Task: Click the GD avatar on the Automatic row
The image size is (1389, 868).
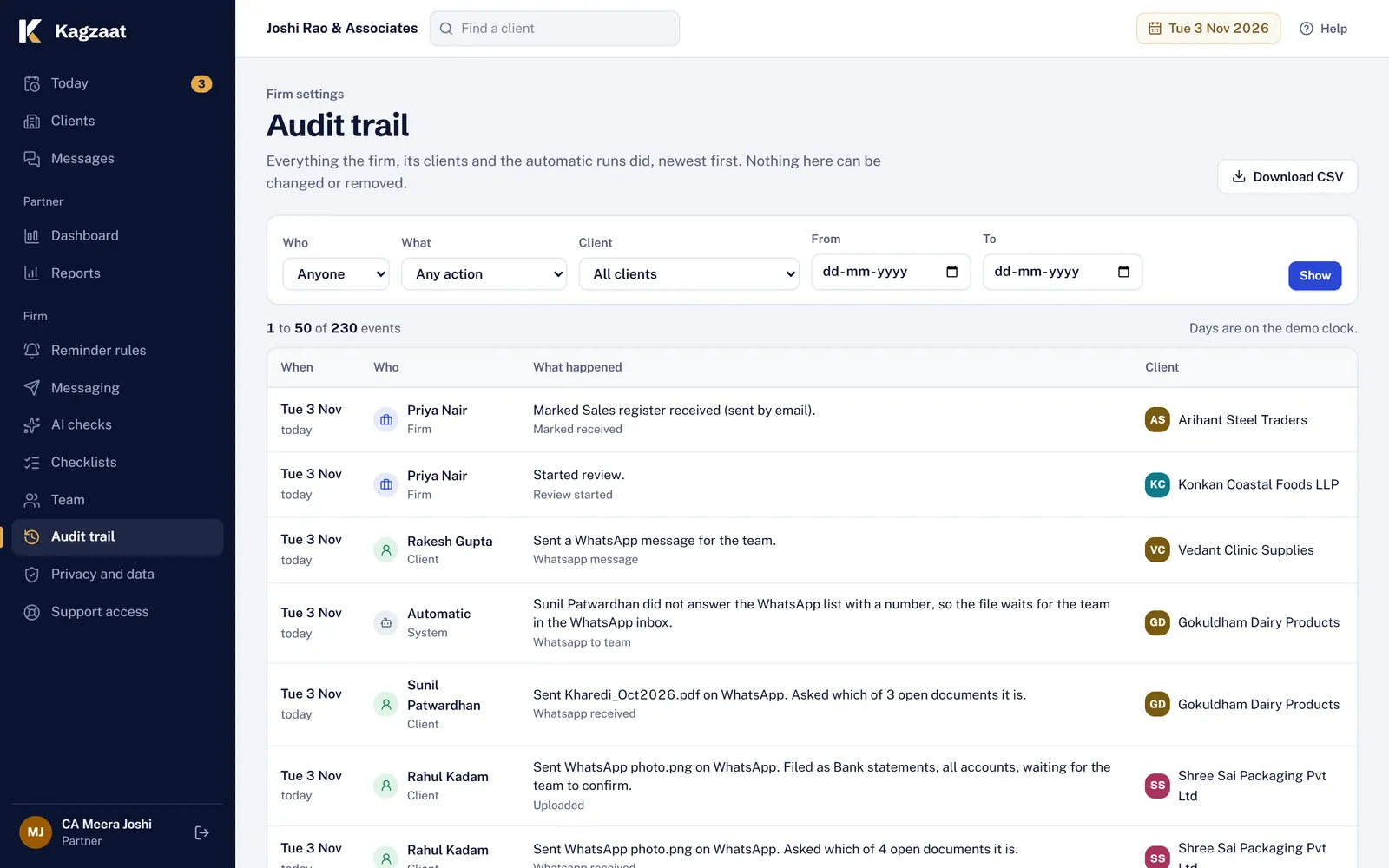Action: (x=1157, y=622)
